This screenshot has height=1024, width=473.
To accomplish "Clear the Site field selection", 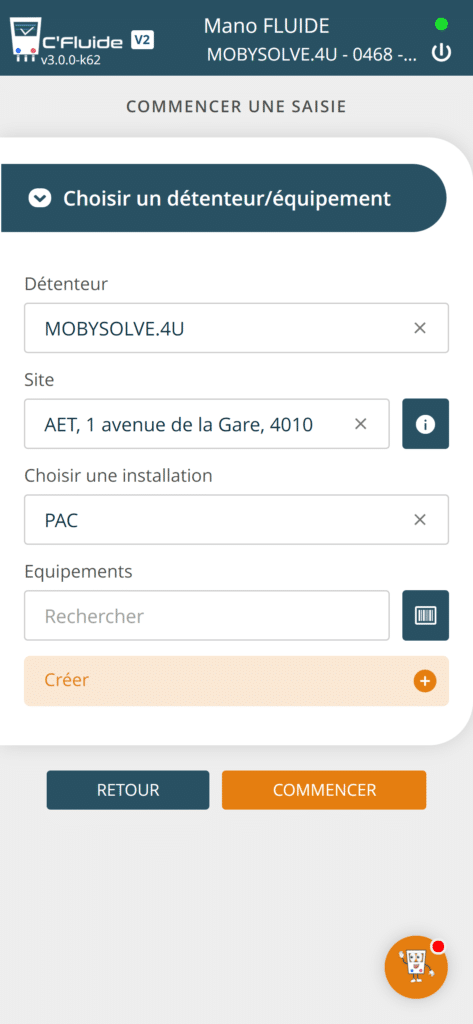I will [x=361, y=424].
